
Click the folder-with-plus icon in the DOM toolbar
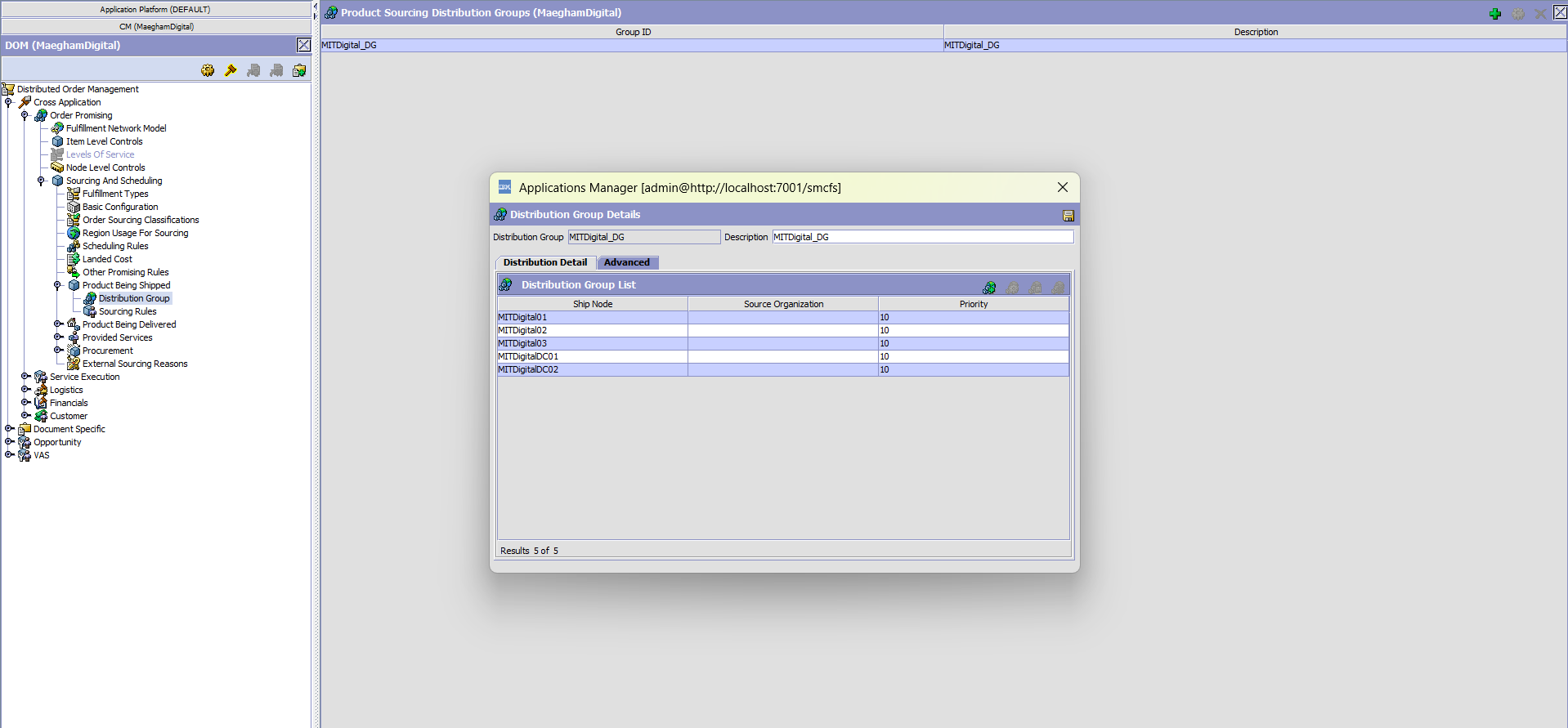(299, 71)
